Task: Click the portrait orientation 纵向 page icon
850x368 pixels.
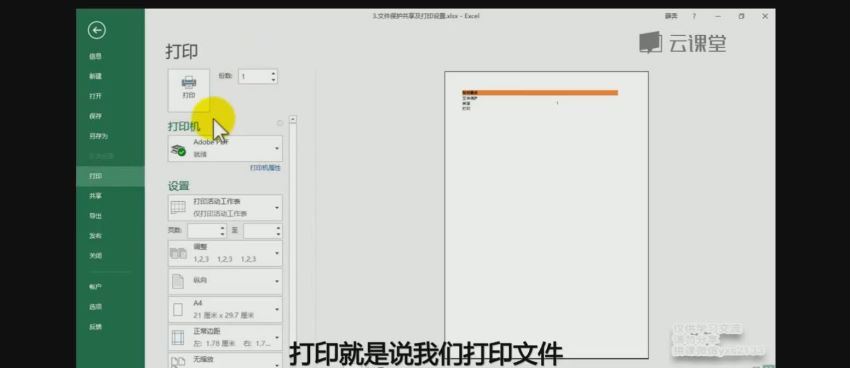Action: (x=178, y=281)
